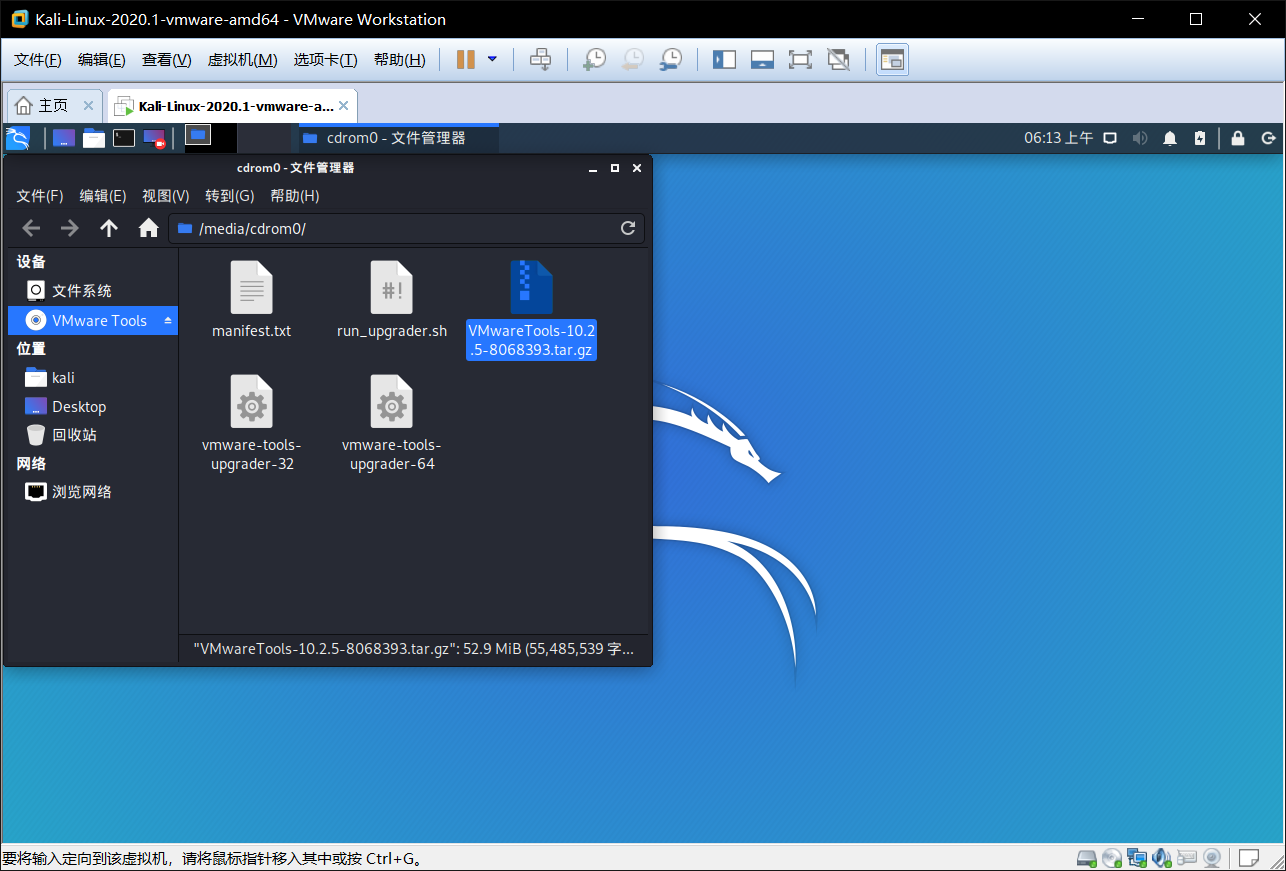Launch file manager from the Kali panel
Viewport: 1286px width, 871px height.
coord(94,138)
